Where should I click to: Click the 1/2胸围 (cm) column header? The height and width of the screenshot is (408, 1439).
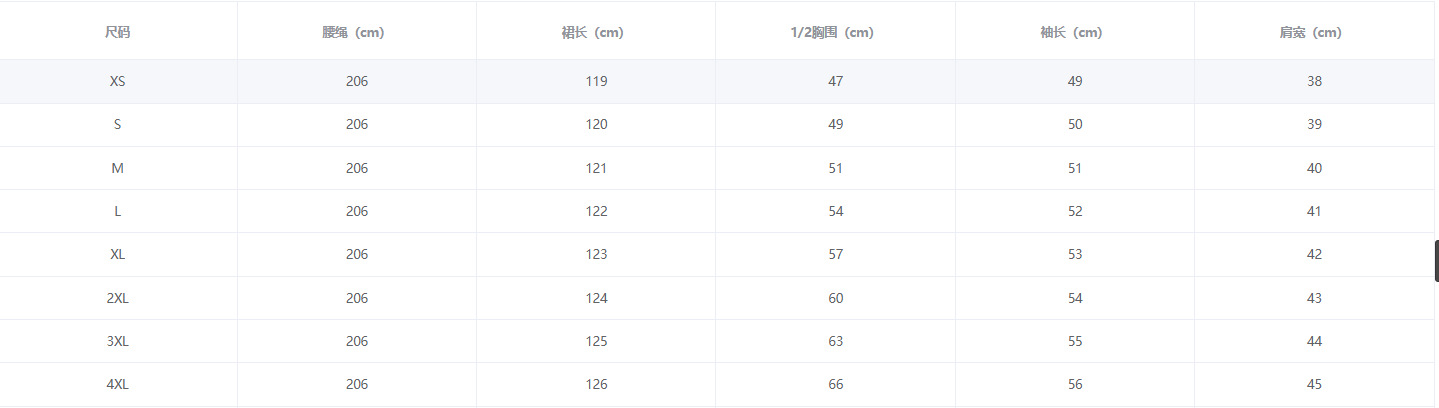point(835,32)
